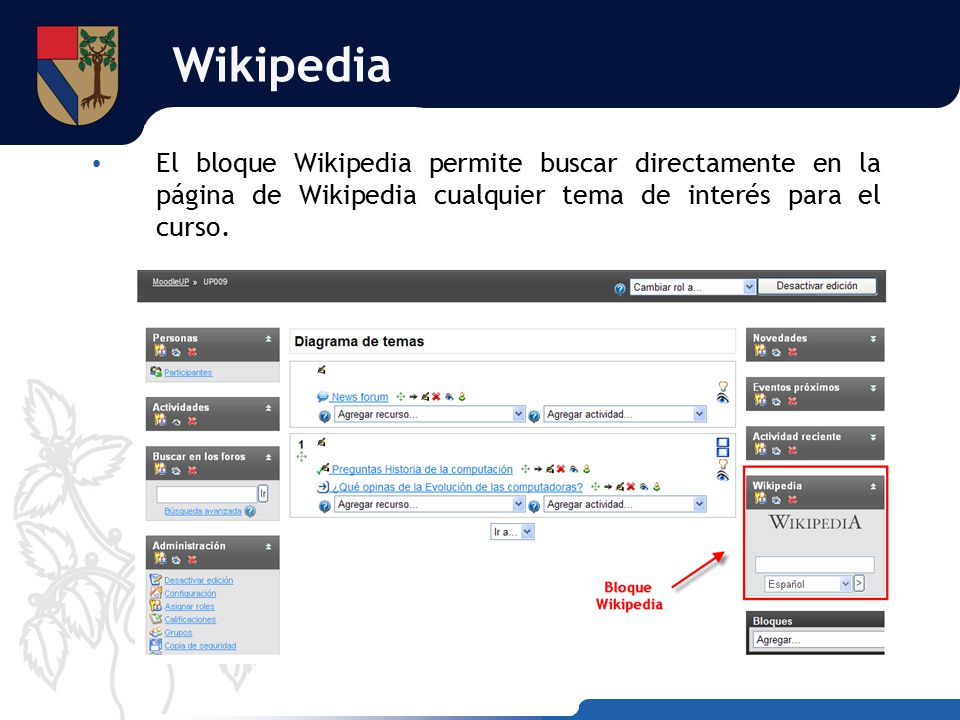Edit the summary of topic 1
960x720 pixels.
click(321, 442)
